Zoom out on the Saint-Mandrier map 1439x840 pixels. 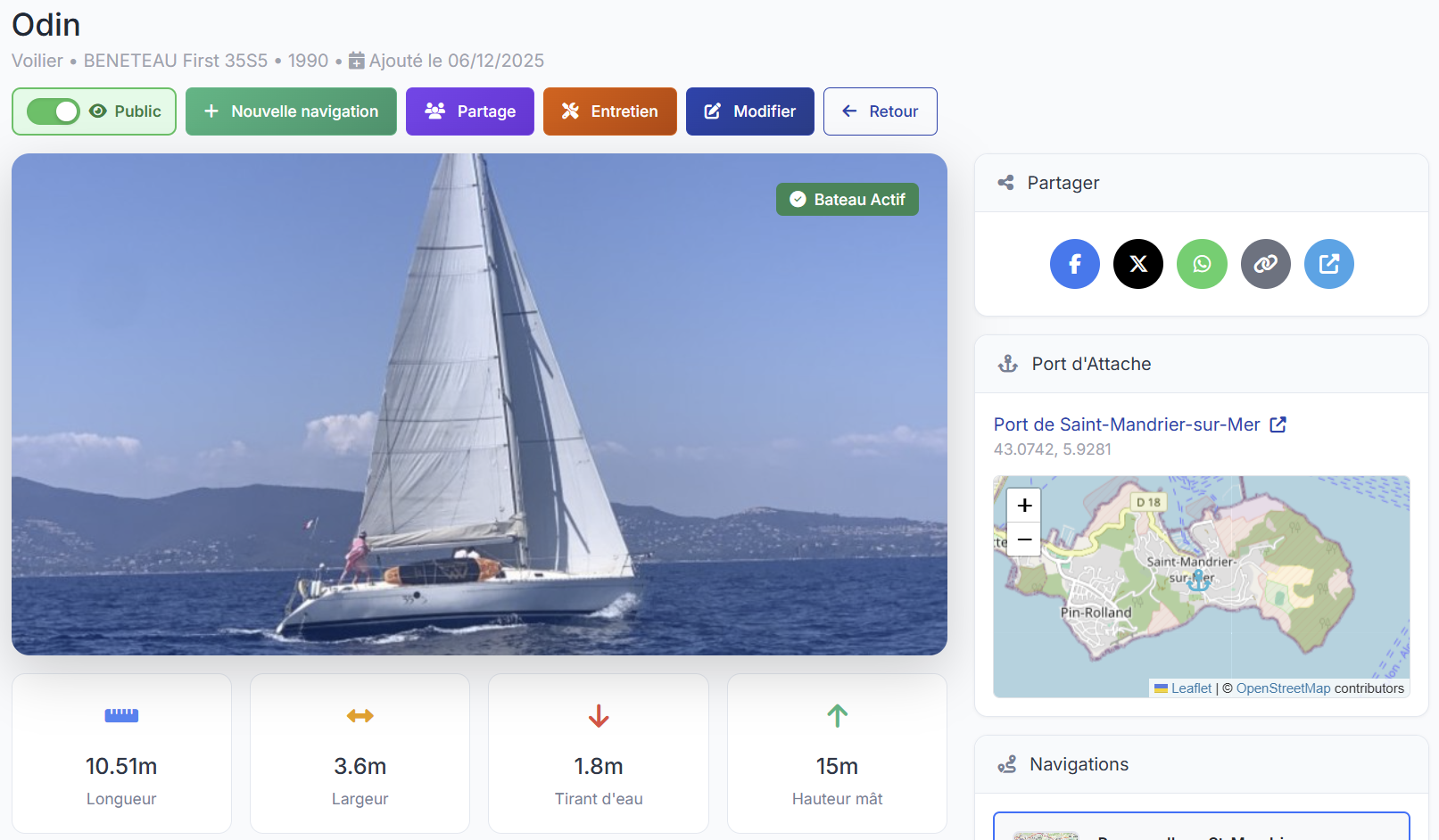[x=1023, y=539]
